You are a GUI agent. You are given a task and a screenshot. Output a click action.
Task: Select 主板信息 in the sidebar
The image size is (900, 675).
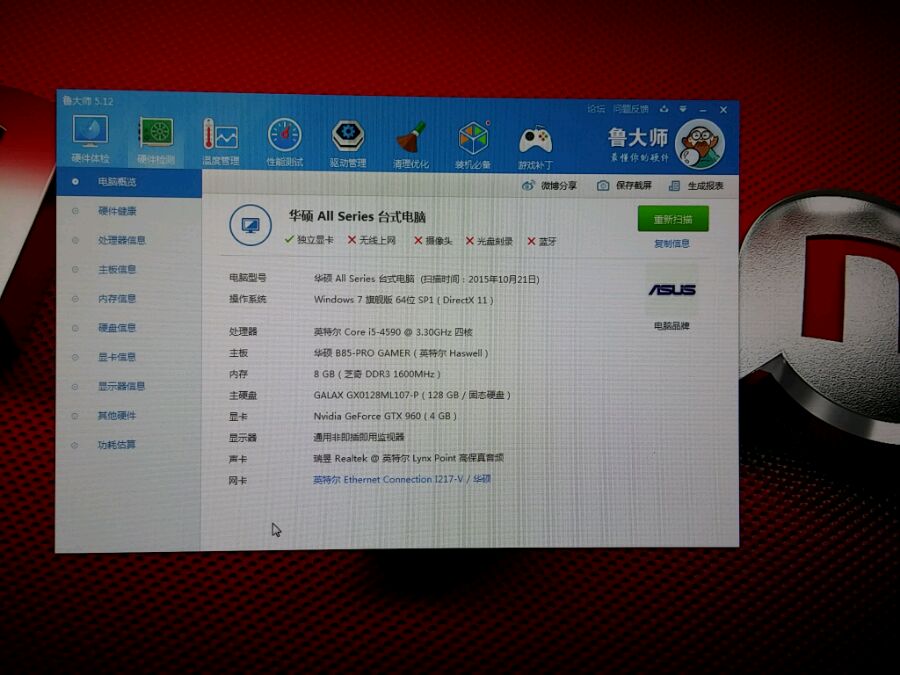117,269
